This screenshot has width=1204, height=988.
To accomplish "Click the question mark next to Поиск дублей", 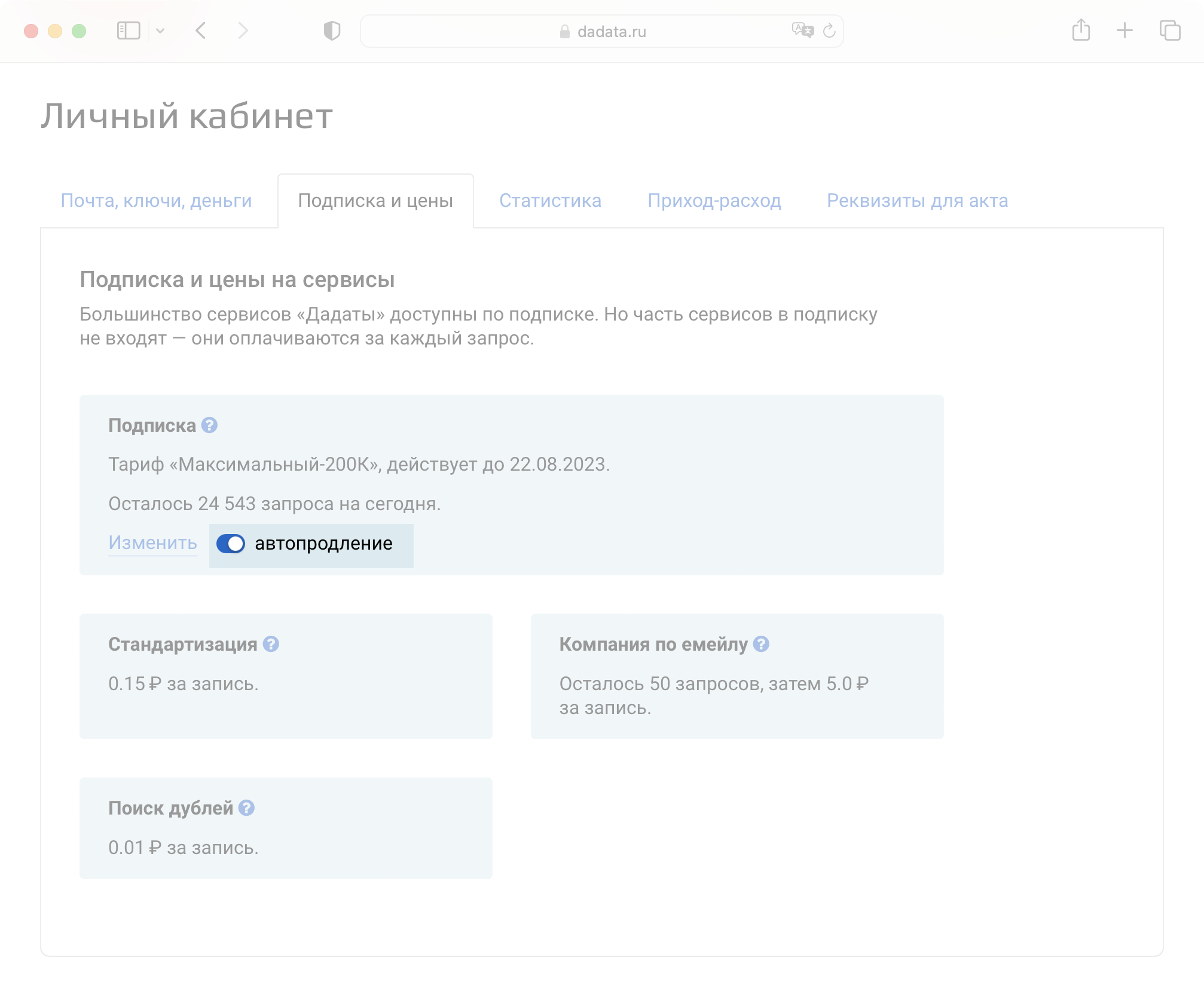I will click(x=246, y=808).
